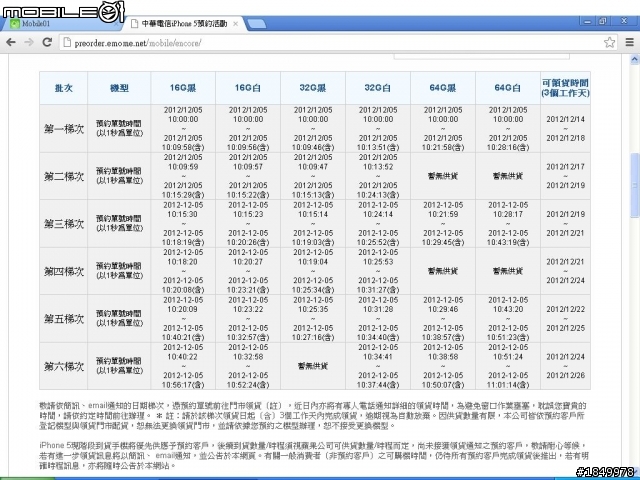The width and height of the screenshot is (640, 480).
Task: Click the 暫無供貨 cell under 64G黑 in 第二梯次
Action: [442, 176]
